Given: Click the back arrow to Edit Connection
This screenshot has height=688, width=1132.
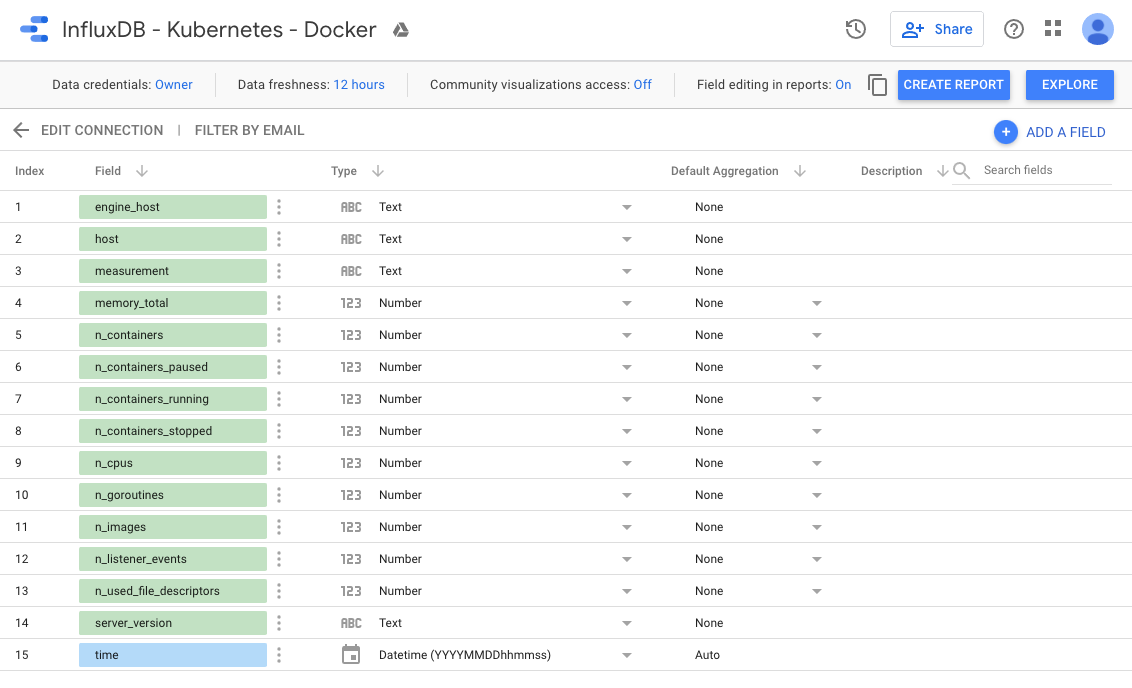Looking at the screenshot, I should [21, 130].
